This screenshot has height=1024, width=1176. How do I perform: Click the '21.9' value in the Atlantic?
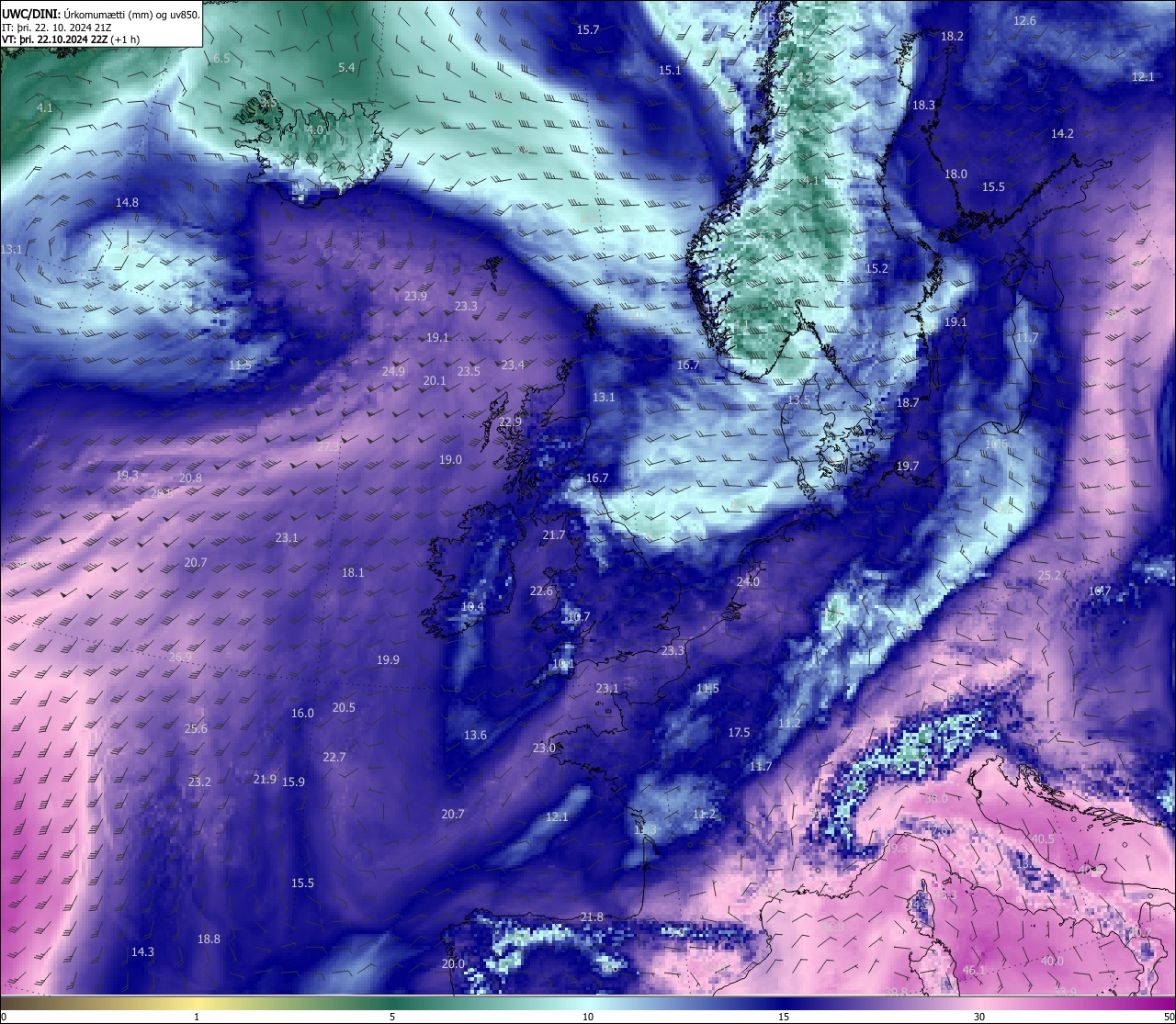pyautogui.click(x=265, y=779)
